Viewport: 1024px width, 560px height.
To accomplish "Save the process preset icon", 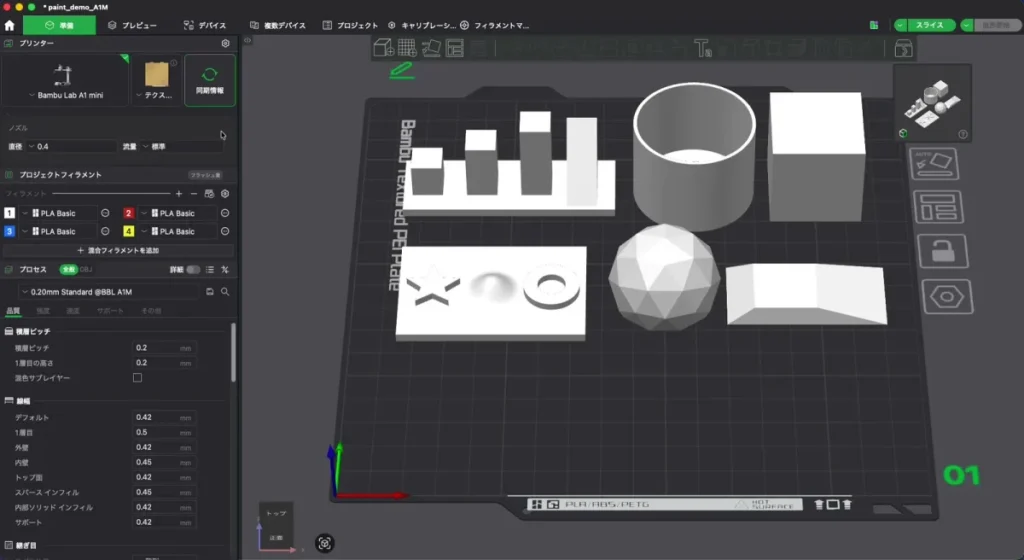I will [x=210, y=292].
